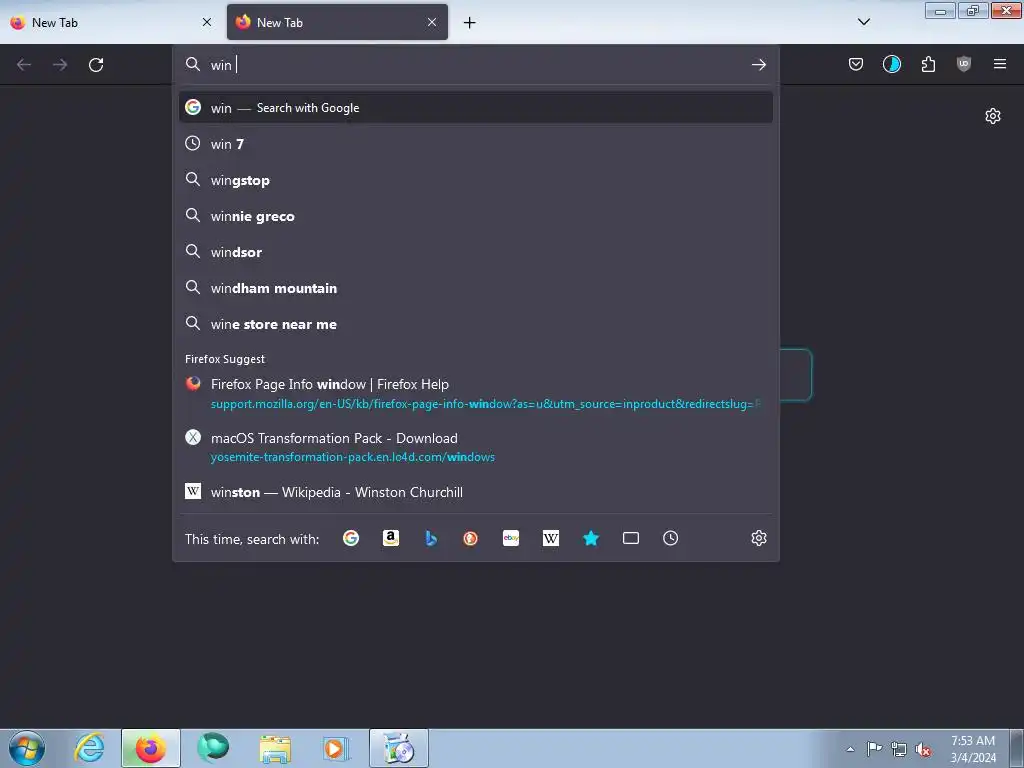Image resolution: width=1024 pixels, height=768 pixels.
Task: Select the active second New Tab
Action: [337, 22]
